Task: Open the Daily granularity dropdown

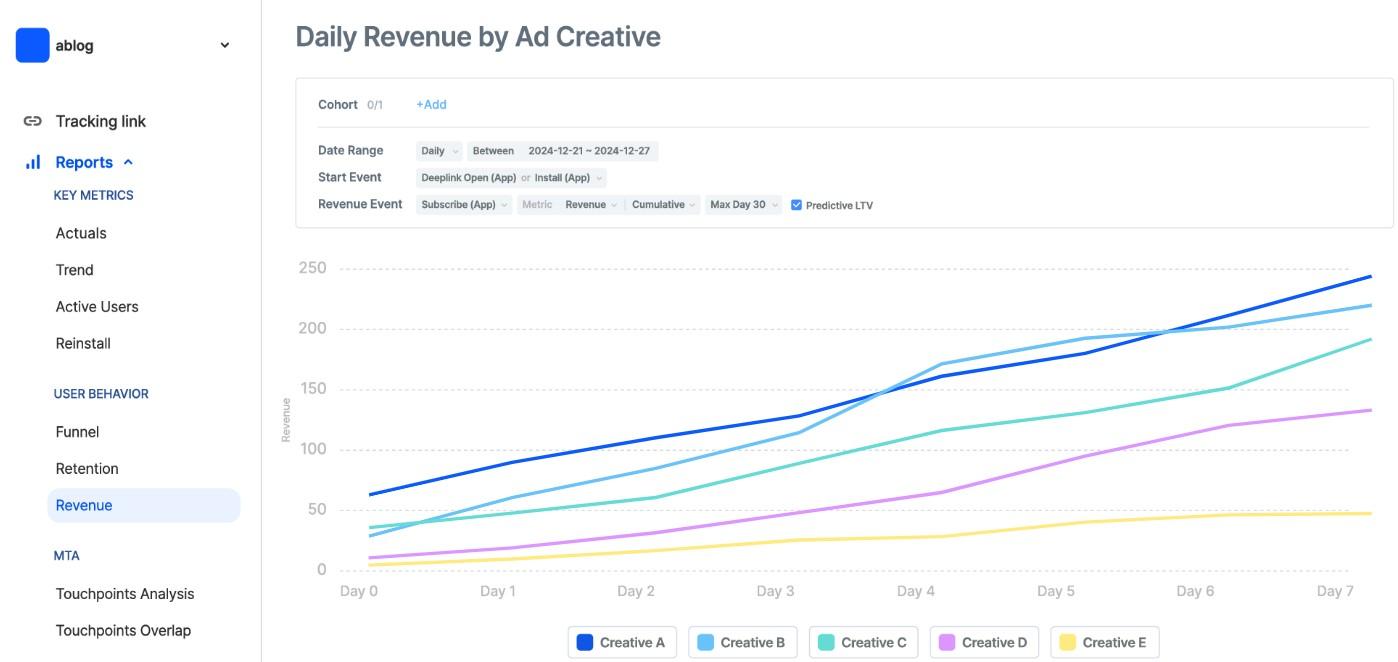Action: pyautogui.click(x=440, y=151)
